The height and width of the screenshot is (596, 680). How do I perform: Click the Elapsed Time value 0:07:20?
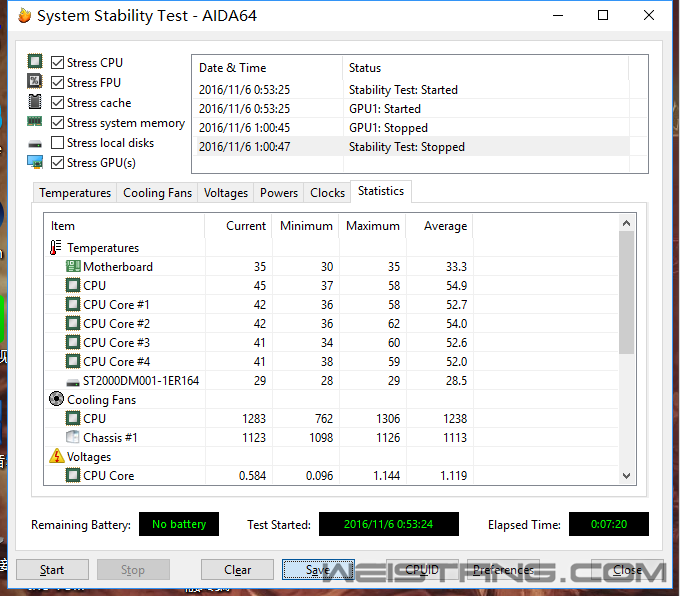pos(609,524)
